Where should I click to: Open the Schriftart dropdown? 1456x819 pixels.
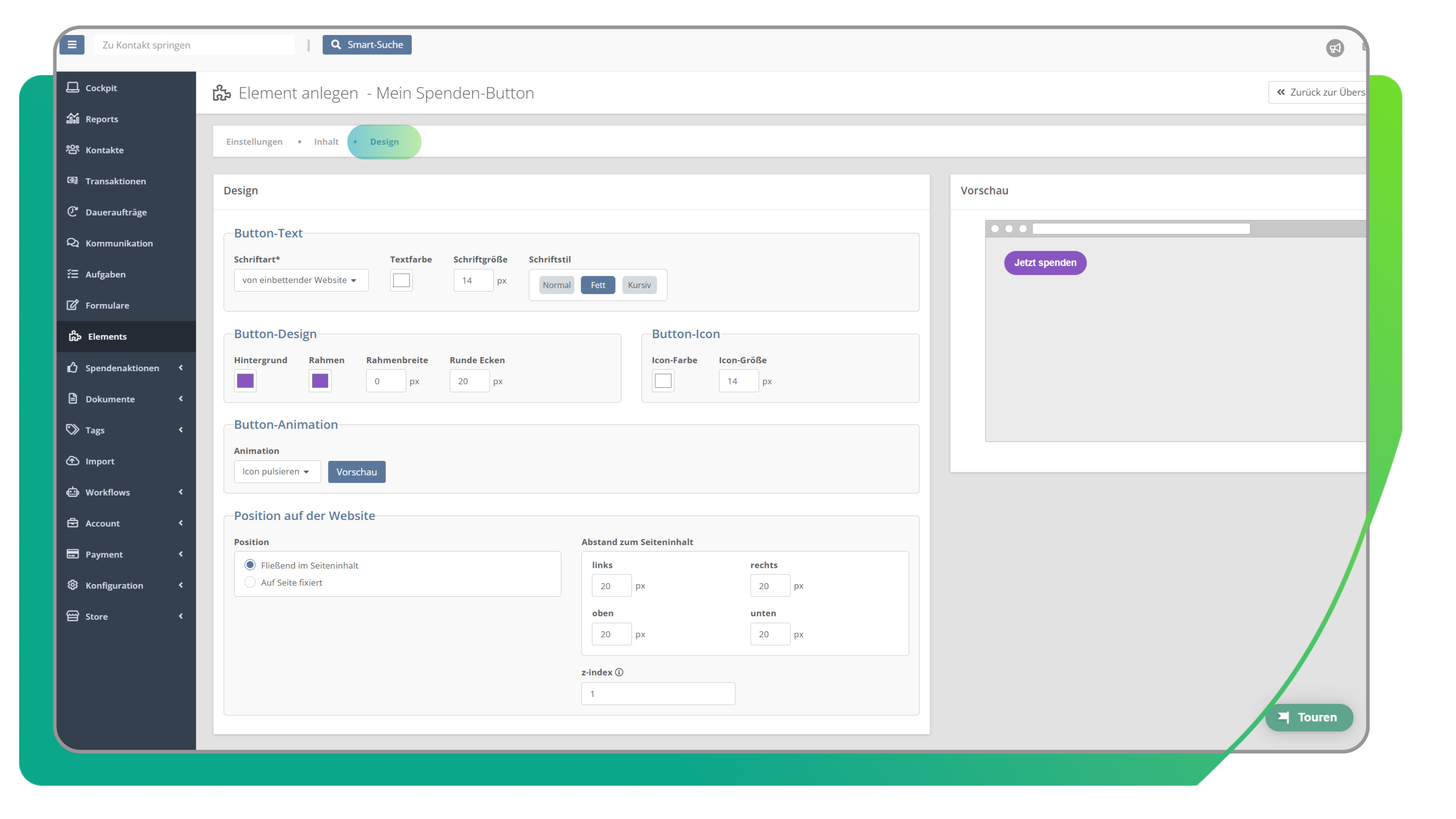(x=301, y=280)
